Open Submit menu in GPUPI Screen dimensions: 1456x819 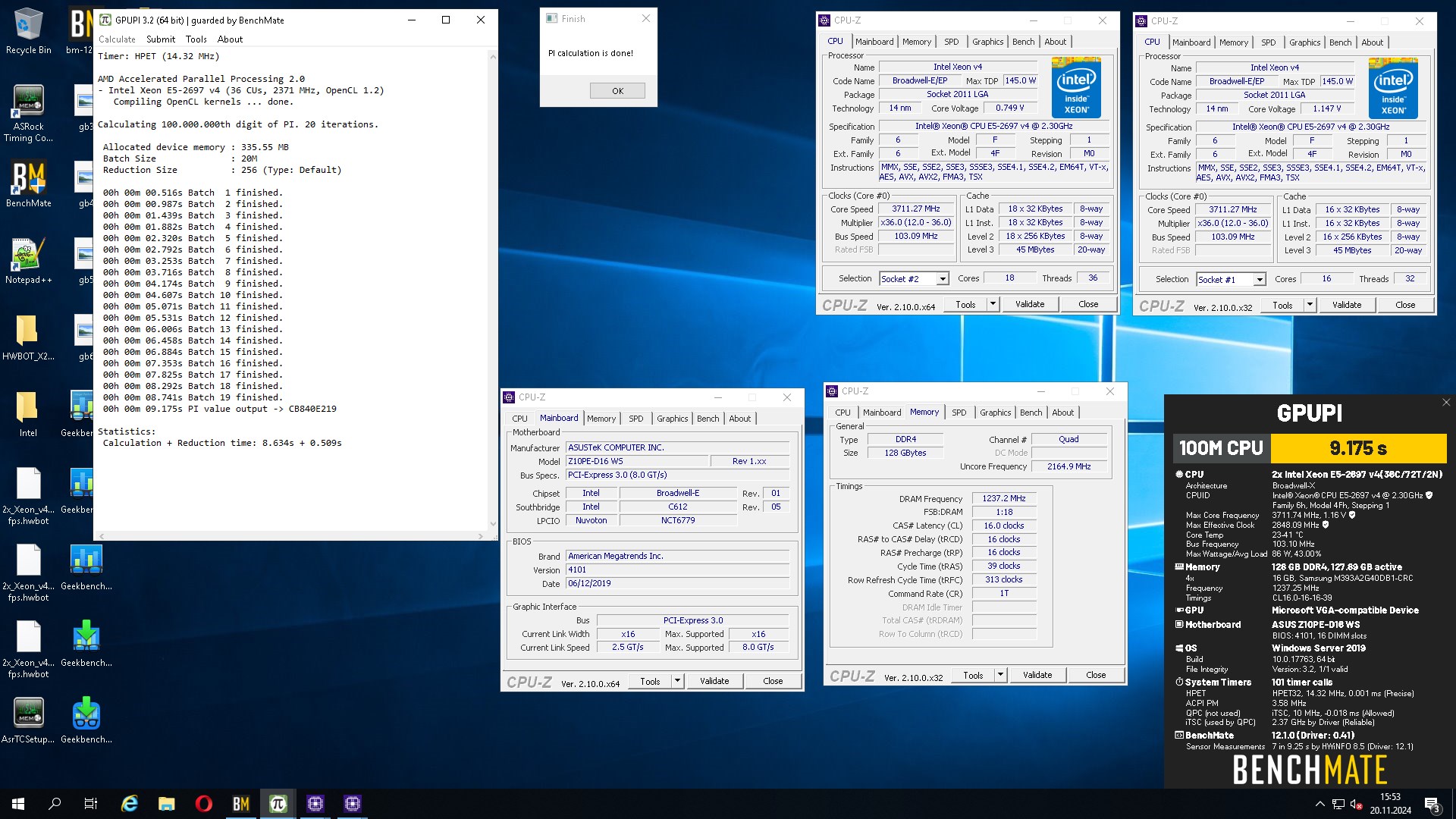161,39
